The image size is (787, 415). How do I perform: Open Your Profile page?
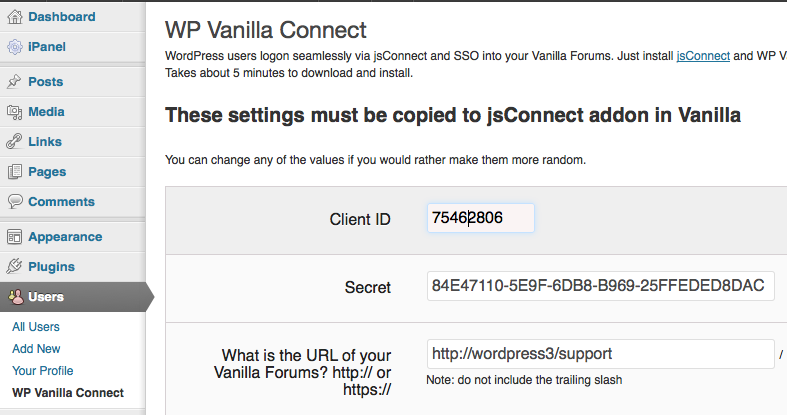(x=42, y=371)
